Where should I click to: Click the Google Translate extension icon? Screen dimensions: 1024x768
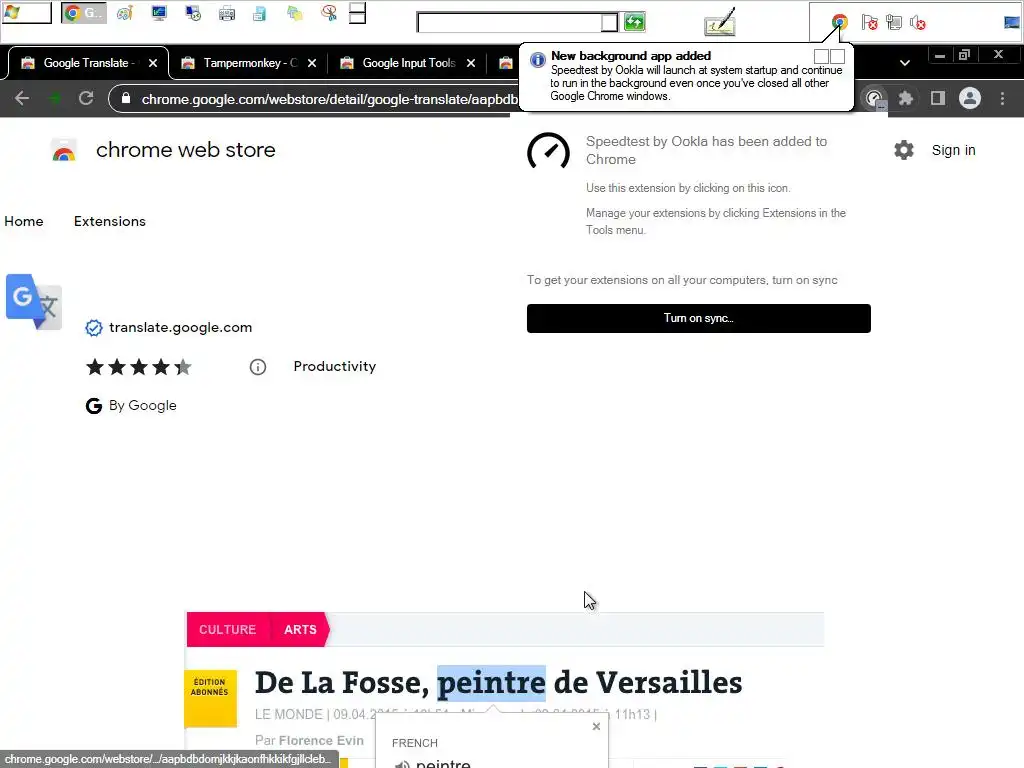pyautogui.click(x=34, y=302)
